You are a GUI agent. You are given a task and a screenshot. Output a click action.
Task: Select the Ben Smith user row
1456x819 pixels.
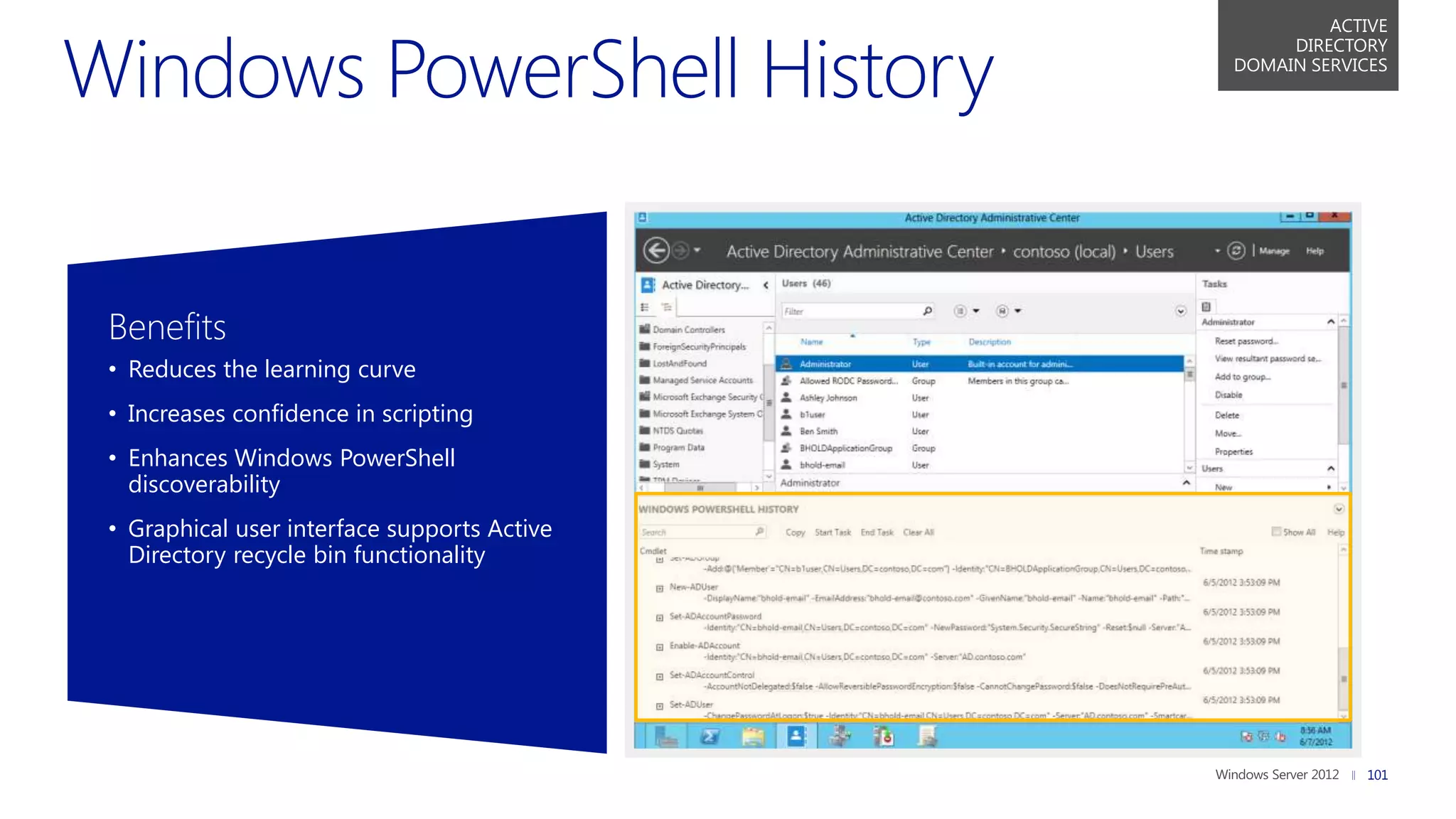(979, 432)
